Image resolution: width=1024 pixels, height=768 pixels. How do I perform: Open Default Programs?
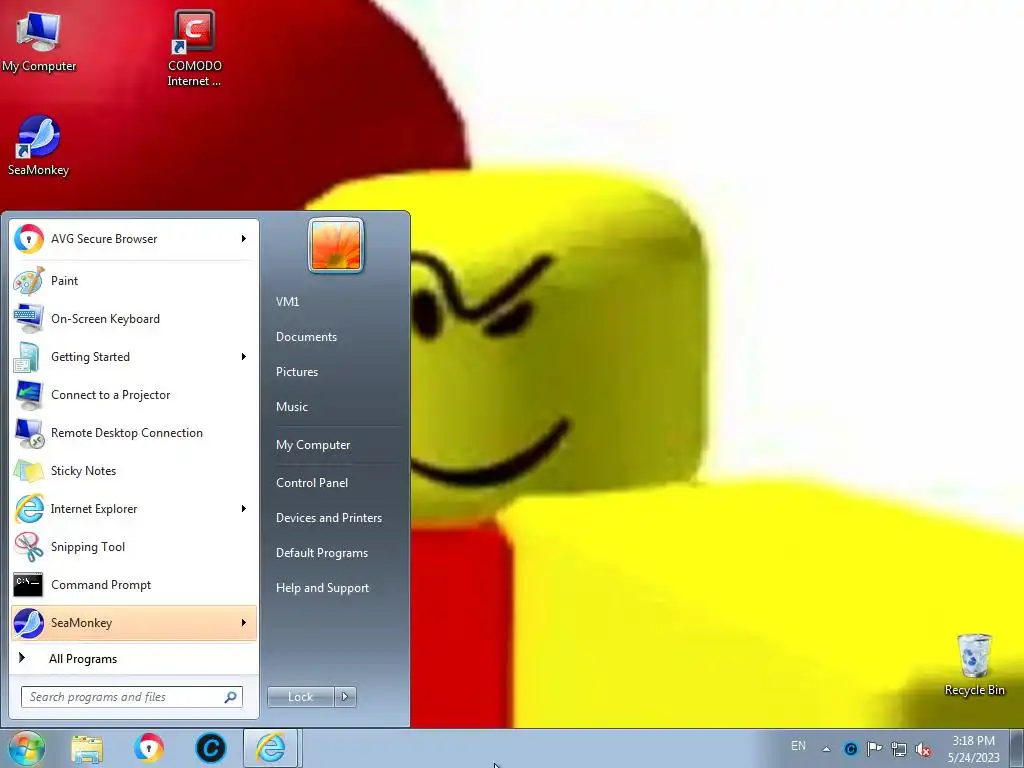[322, 553]
